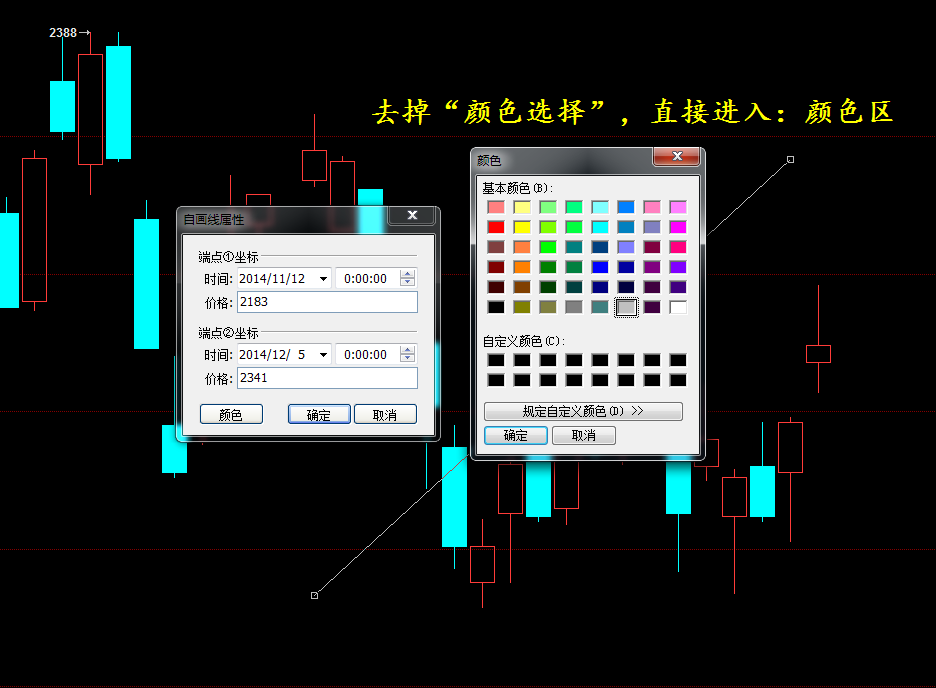Click 确定 in the 颜色 dialog
The image size is (936, 688).
[x=516, y=436]
